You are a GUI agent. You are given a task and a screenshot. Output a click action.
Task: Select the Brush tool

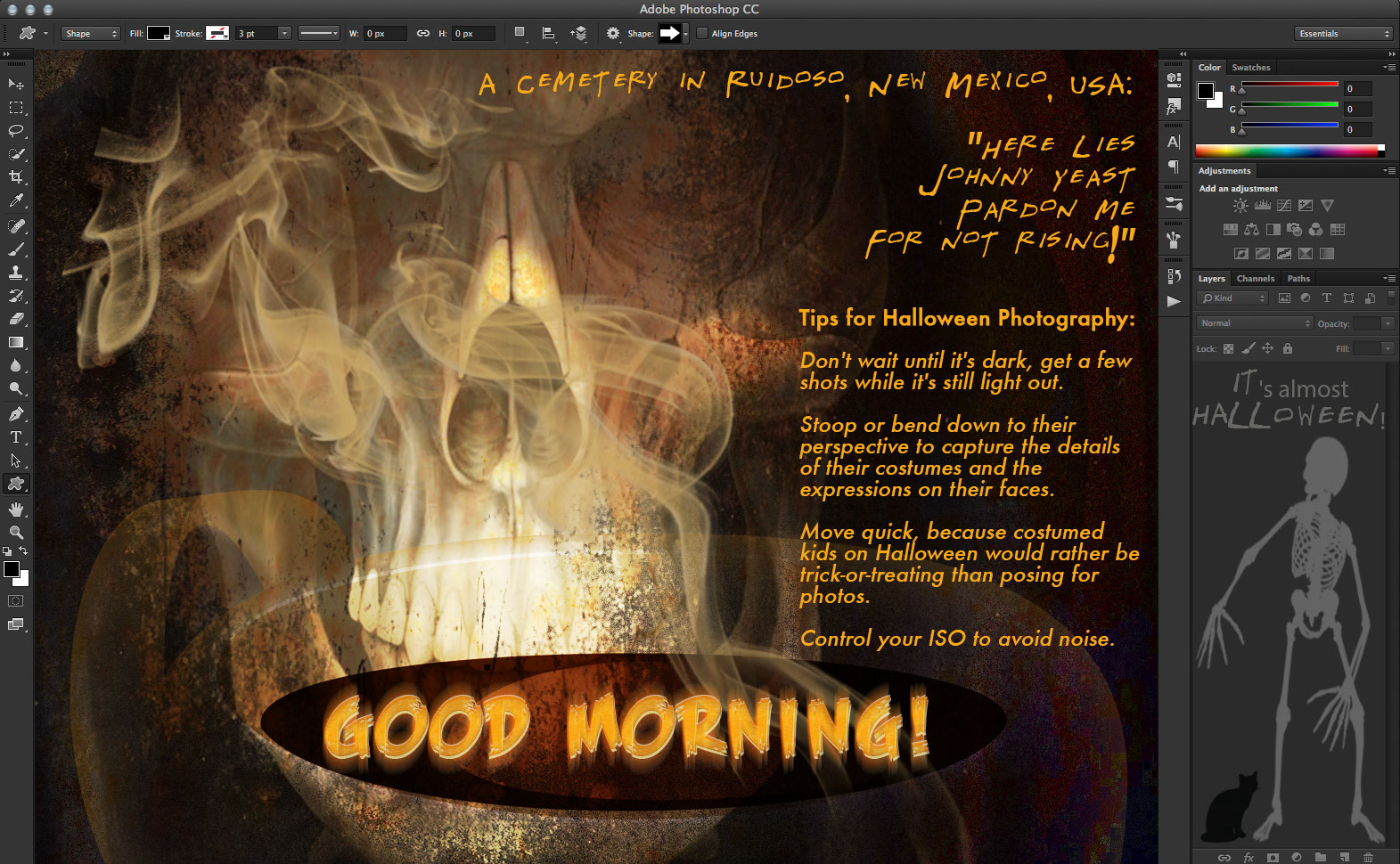(16, 249)
